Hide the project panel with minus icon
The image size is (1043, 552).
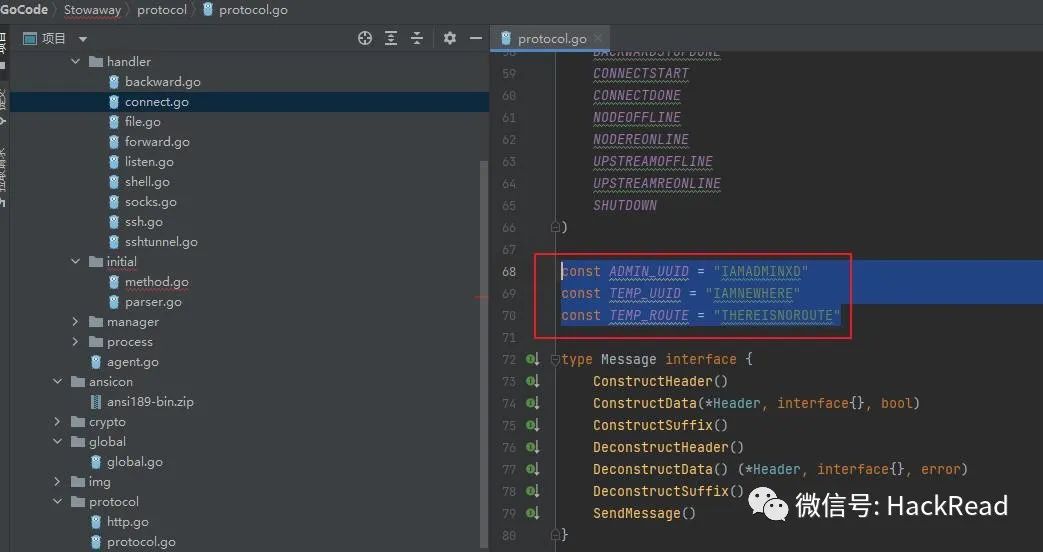click(x=476, y=38)
